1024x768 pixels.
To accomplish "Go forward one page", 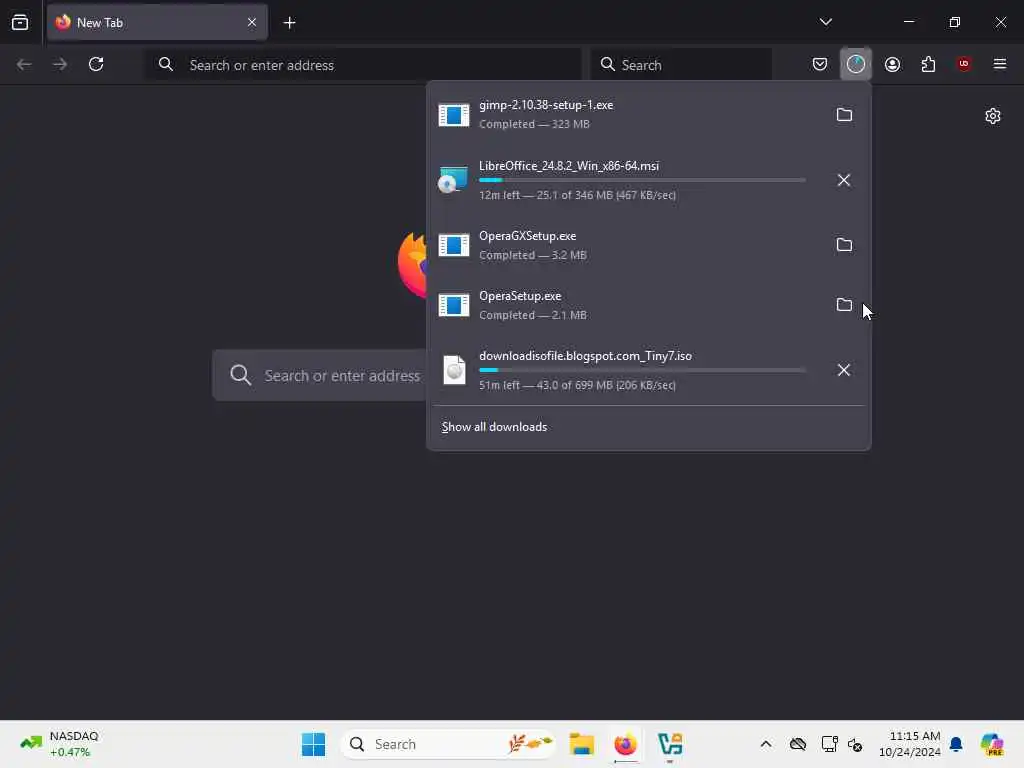I will click(59, 64).
